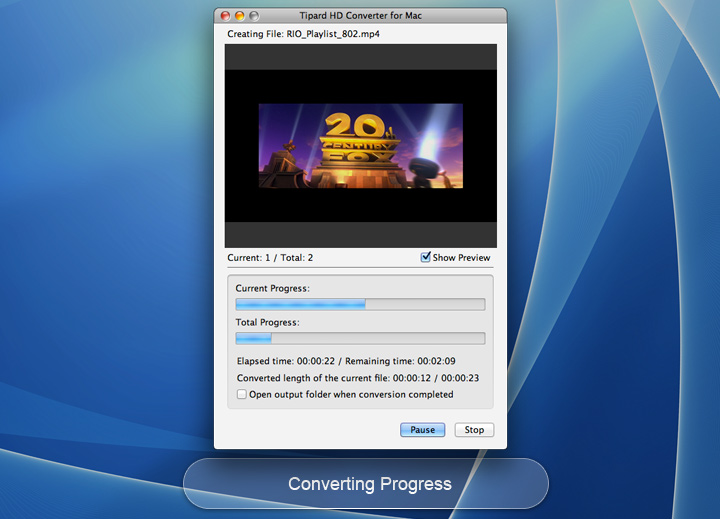Image resolution: width=720 pixels, height=519 pixels.
Task: Uncheck the Show Preview checkbox
Action: (426, 257)
